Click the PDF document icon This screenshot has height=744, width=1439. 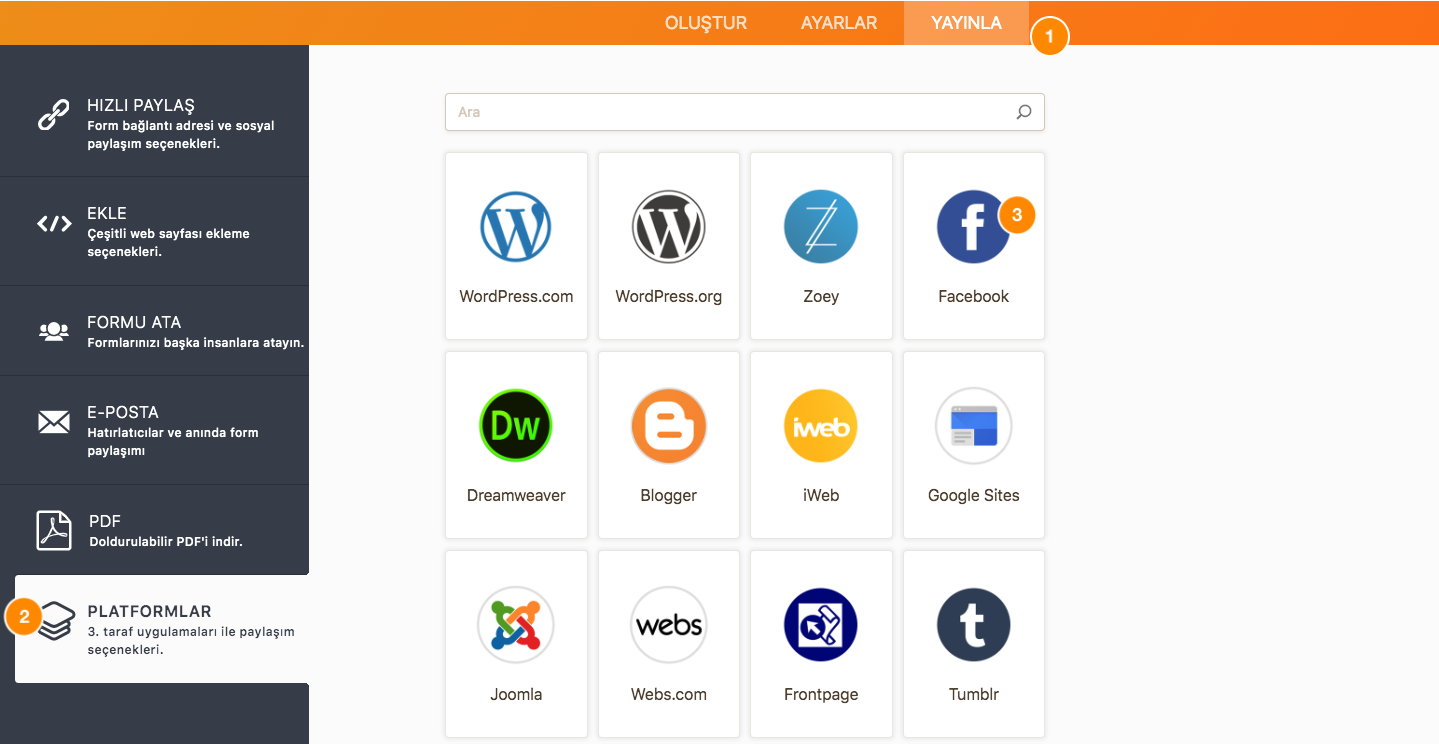pyautogui.click(x=54, y=530)
